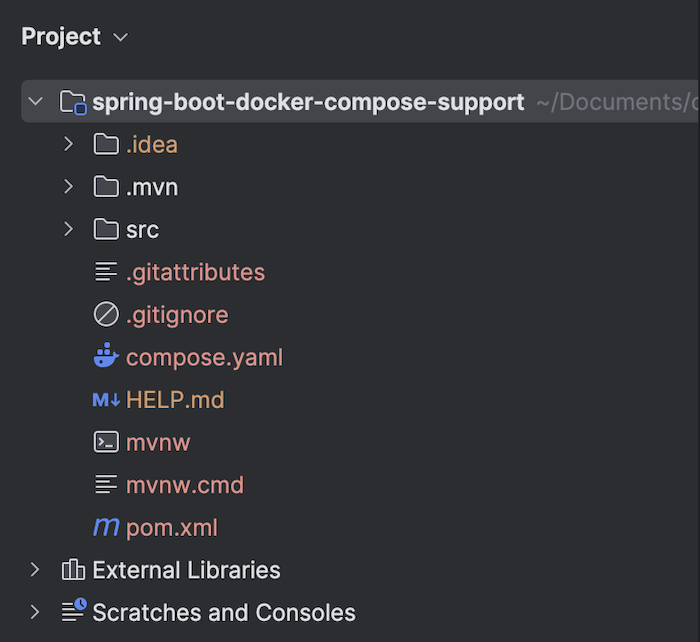
Task: Select pom.xml in the project tree
Action: point(172,528)
